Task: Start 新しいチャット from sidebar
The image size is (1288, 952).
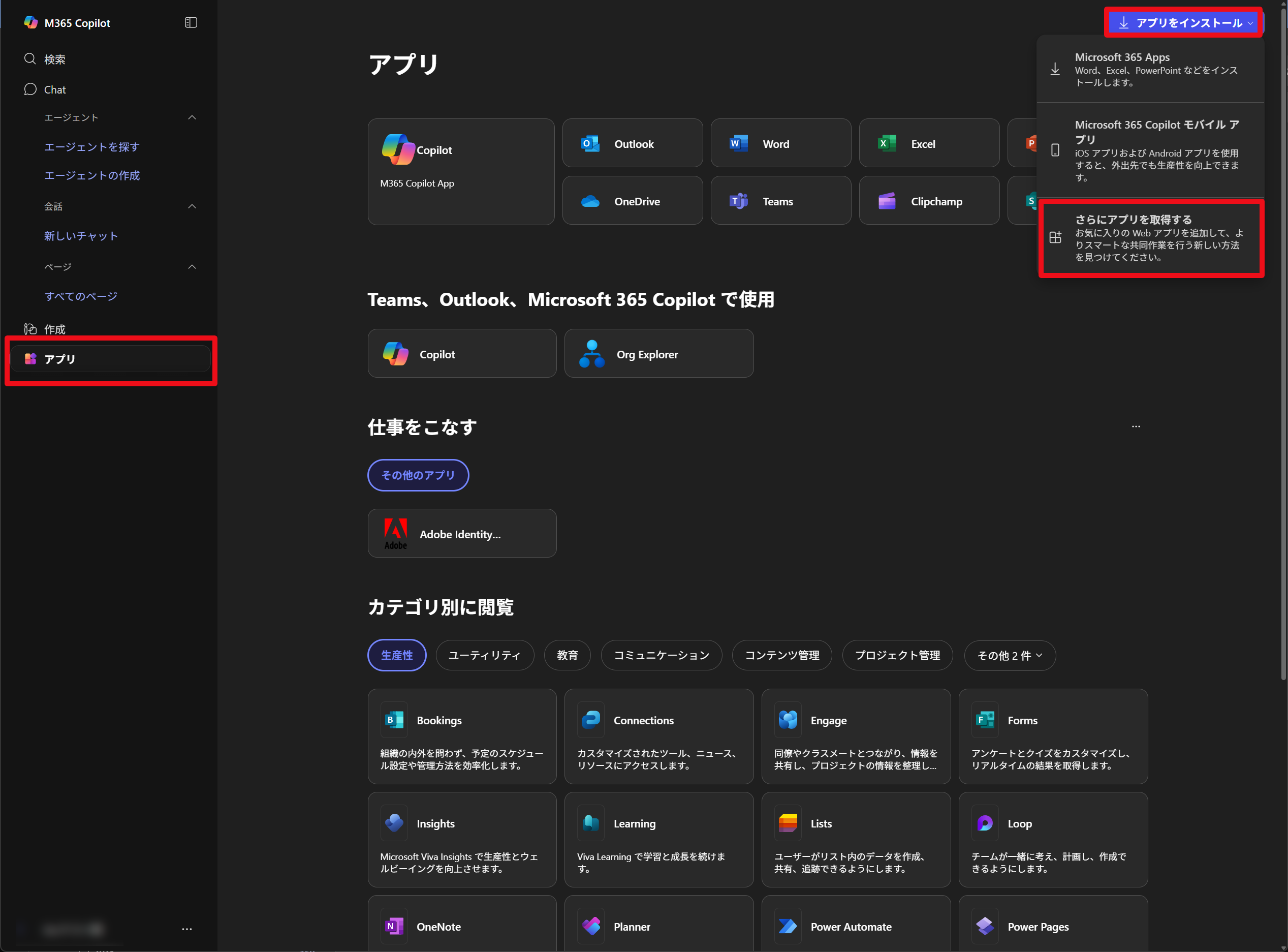Action: 81,236
